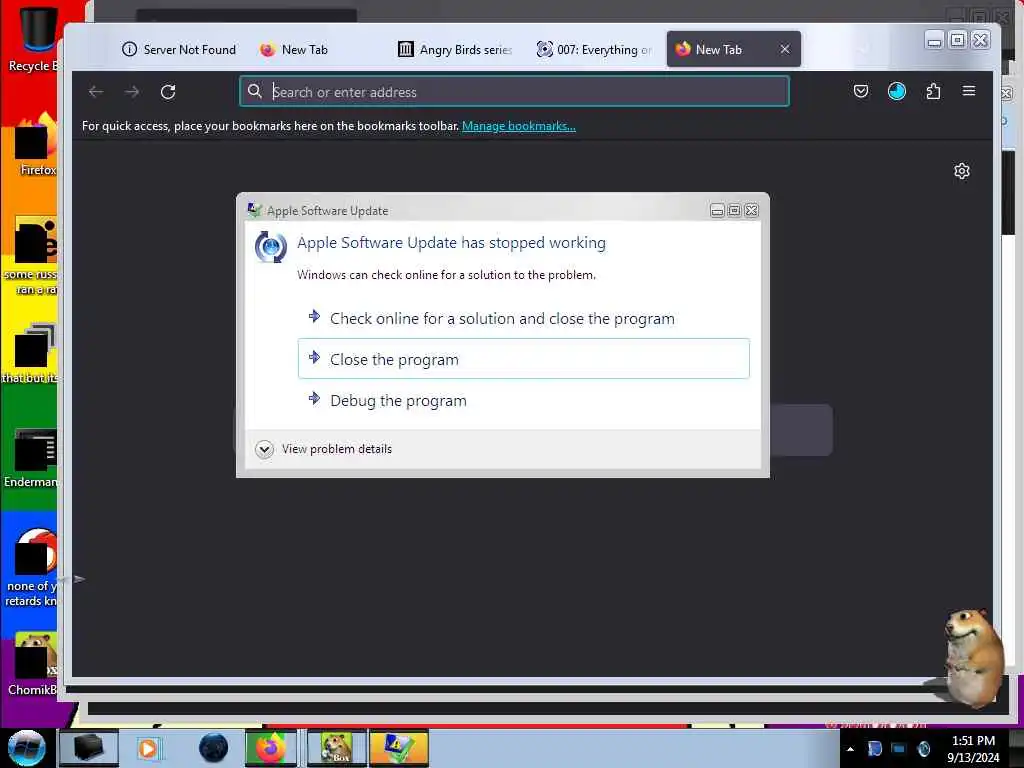Click the Apple Software Update dialog icon
This screenshot has height=768, width=1024.
coord(254,210)
